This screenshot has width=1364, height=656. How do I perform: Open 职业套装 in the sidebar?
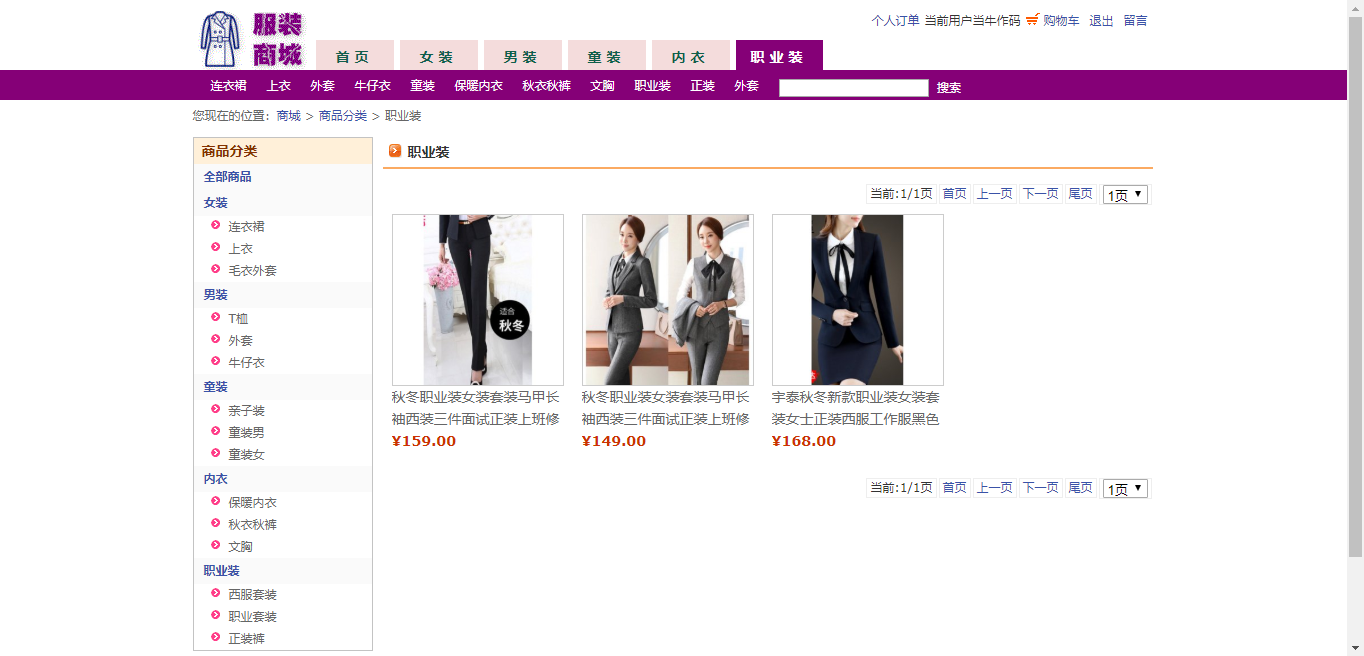tap(252, 617)
